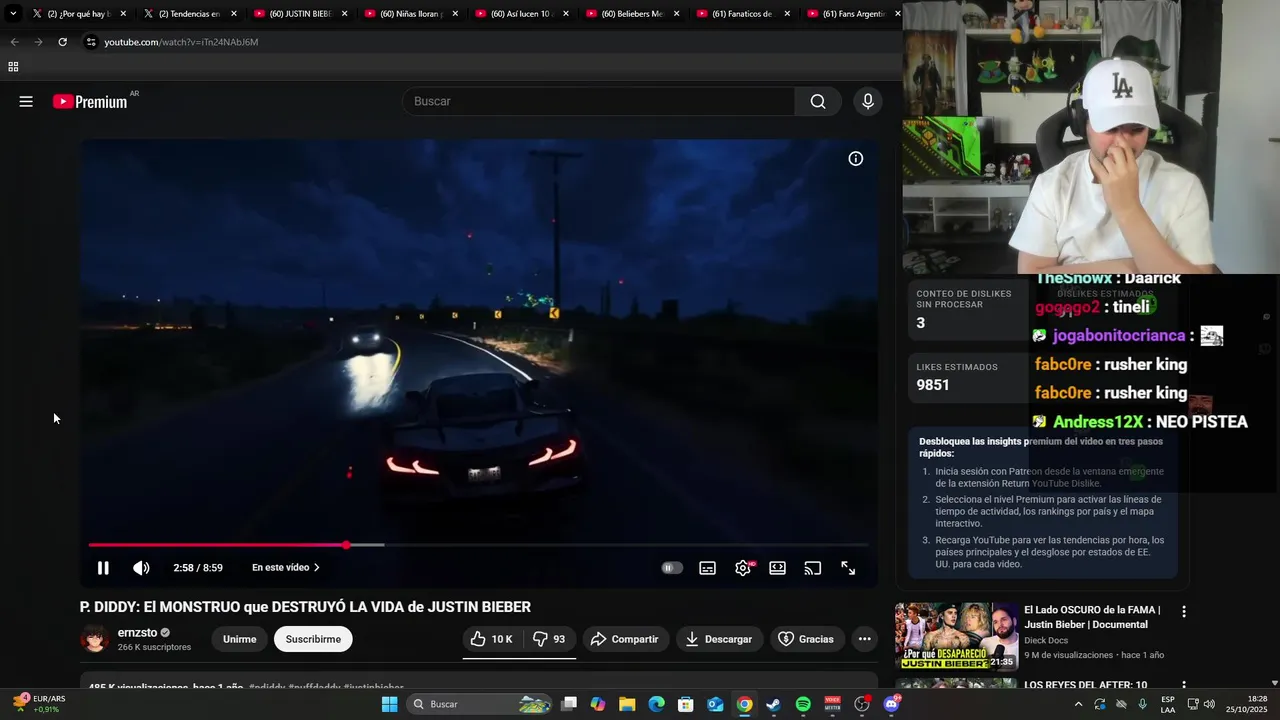The height and width of the screenshot is (720, 1280).
Task: Enter fullscreen with the expand icon
Action: (x=848, y=568)
